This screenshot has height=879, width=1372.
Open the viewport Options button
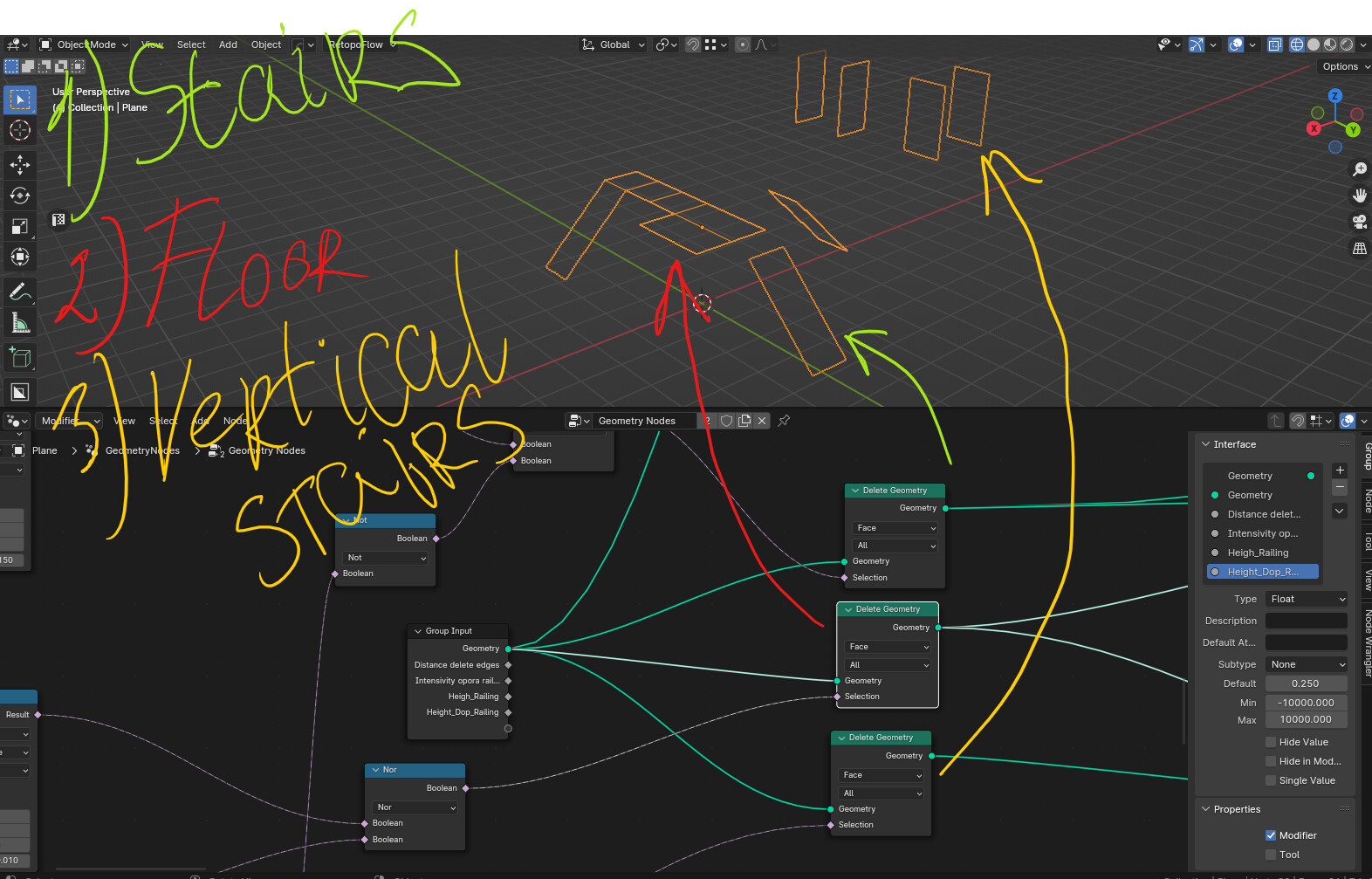click(1345, 66)
